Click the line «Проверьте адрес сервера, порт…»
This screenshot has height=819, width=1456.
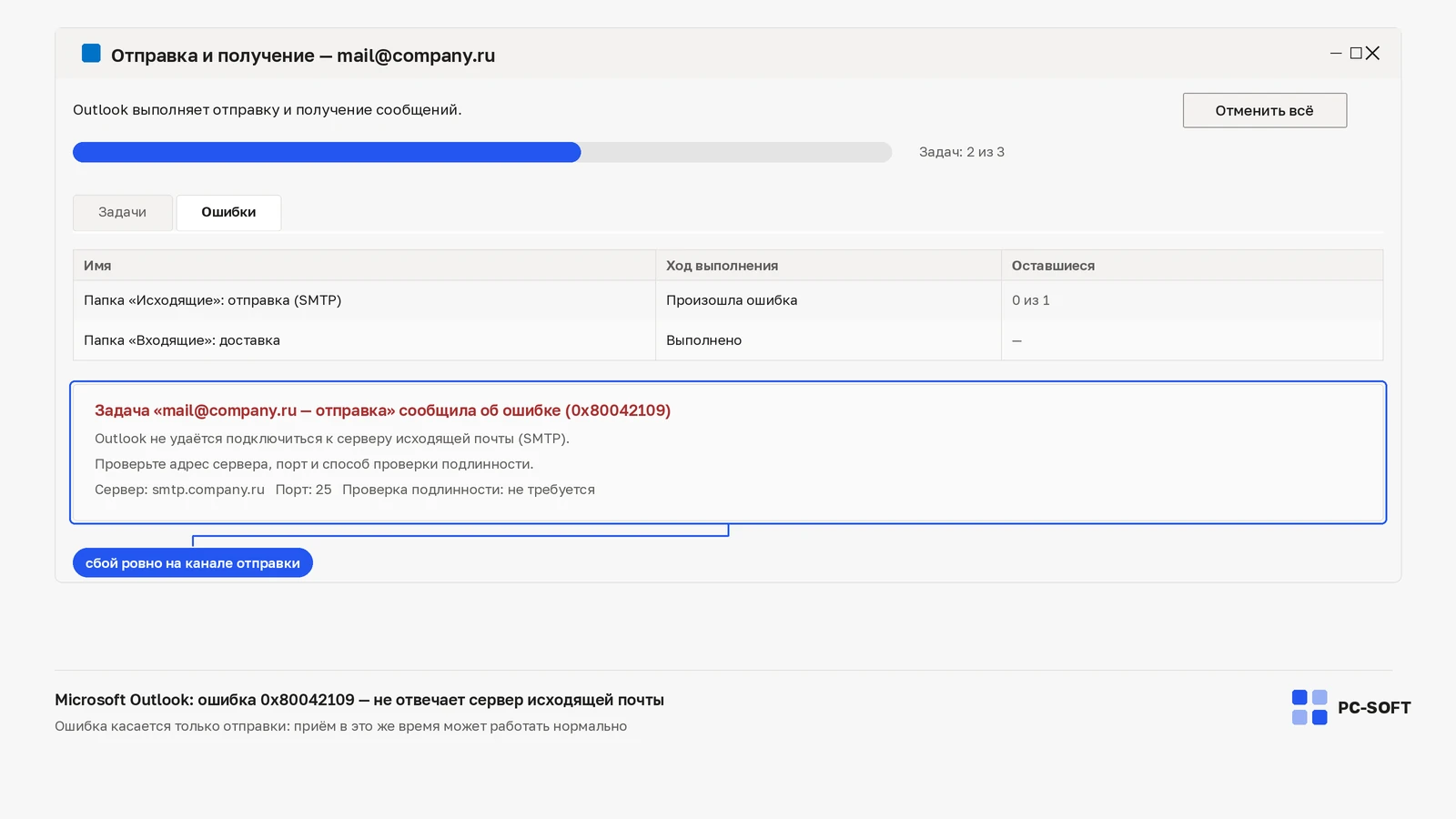(x=314, y=464)
